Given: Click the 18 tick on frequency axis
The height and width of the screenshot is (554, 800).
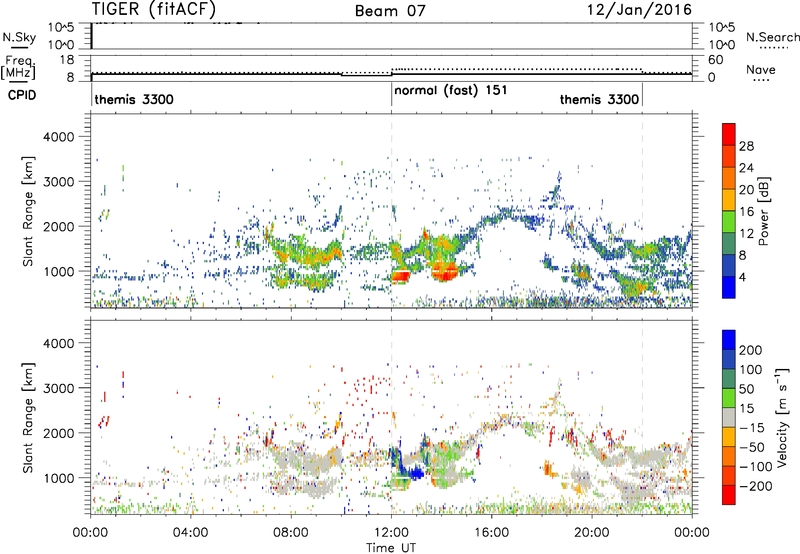Looking at the screenshot, I should (66, 60).
